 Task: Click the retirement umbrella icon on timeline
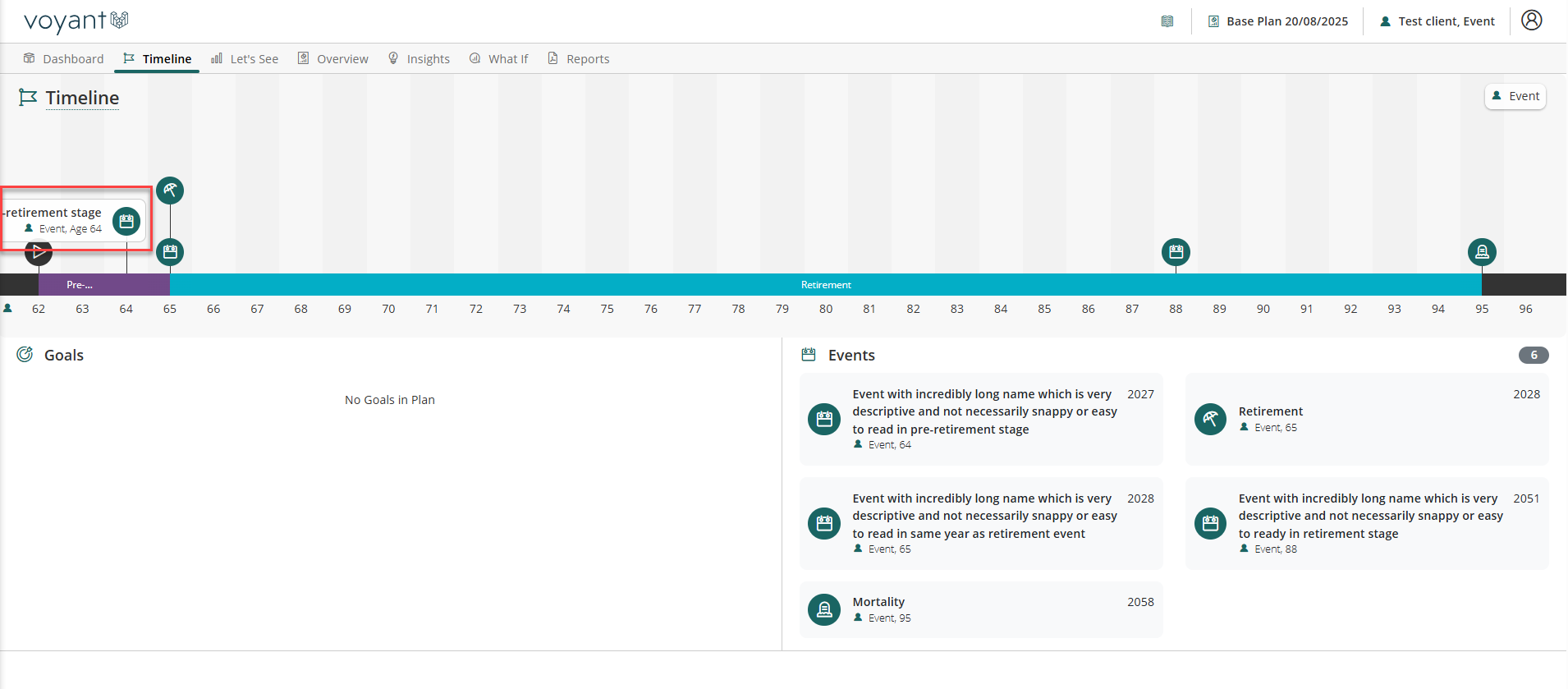pos(170,191)
